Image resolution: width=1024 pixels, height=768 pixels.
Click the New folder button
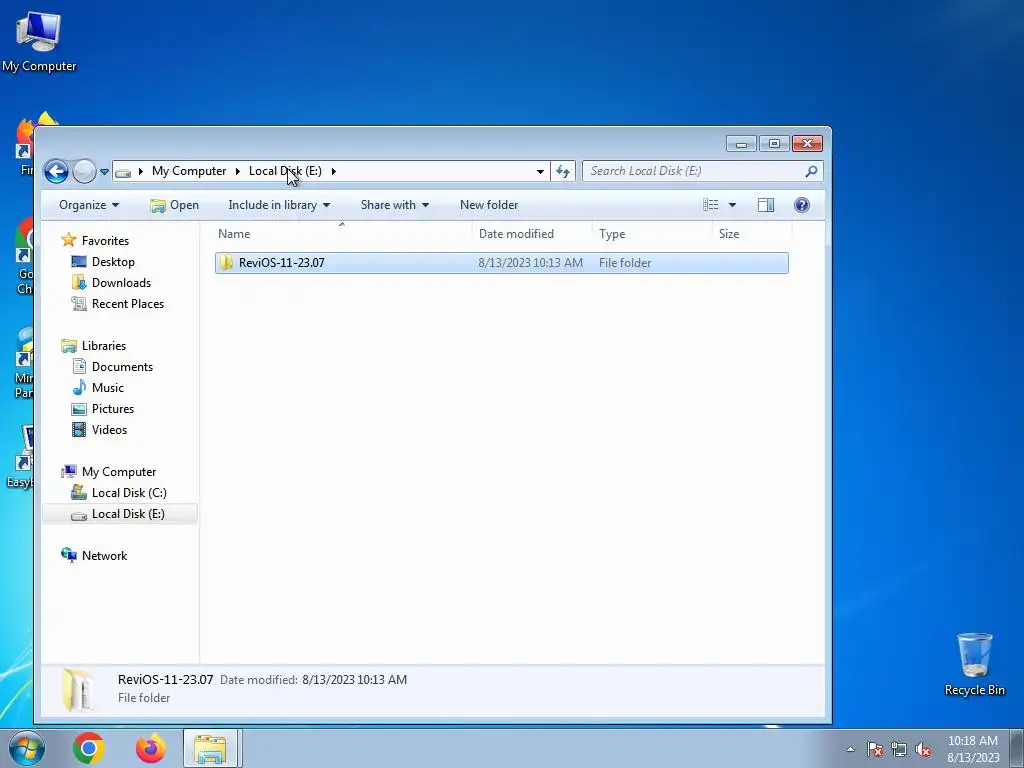(488, 205)
